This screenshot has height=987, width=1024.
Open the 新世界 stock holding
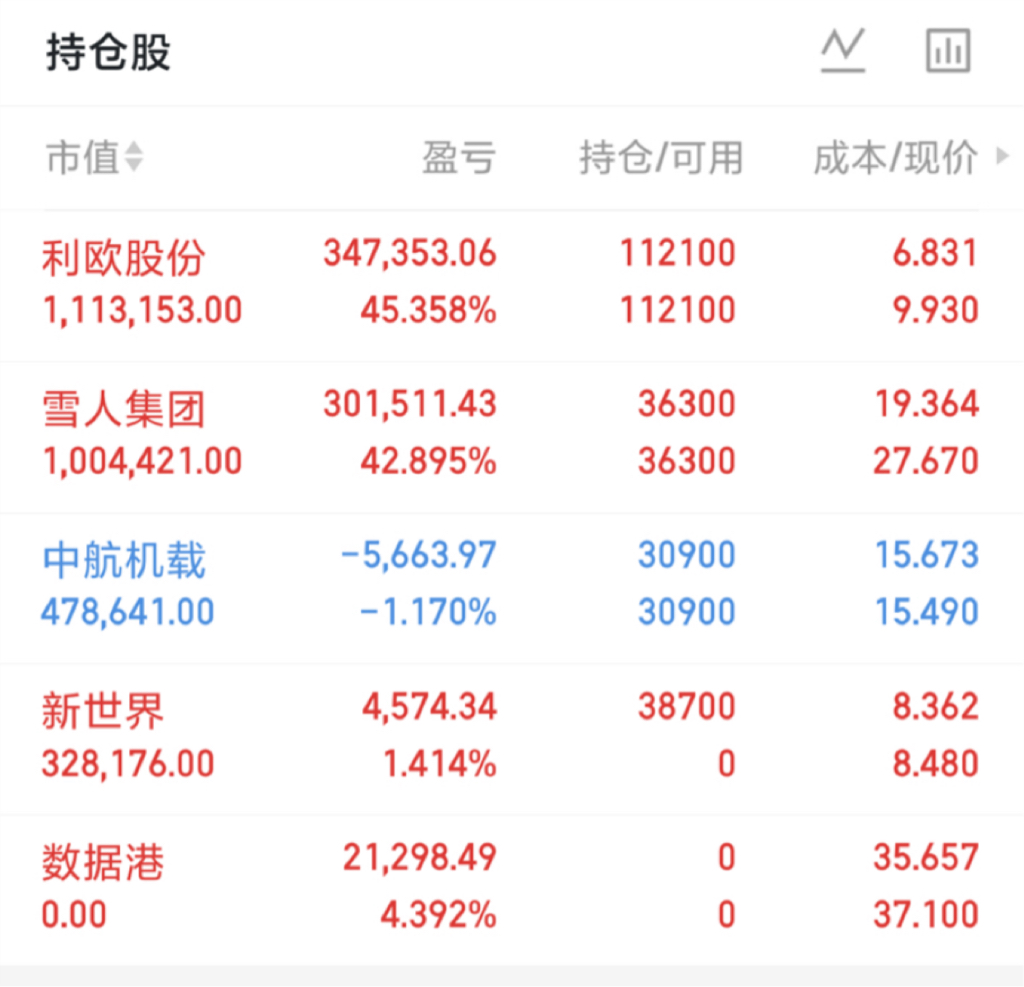[x=103, y=712]
